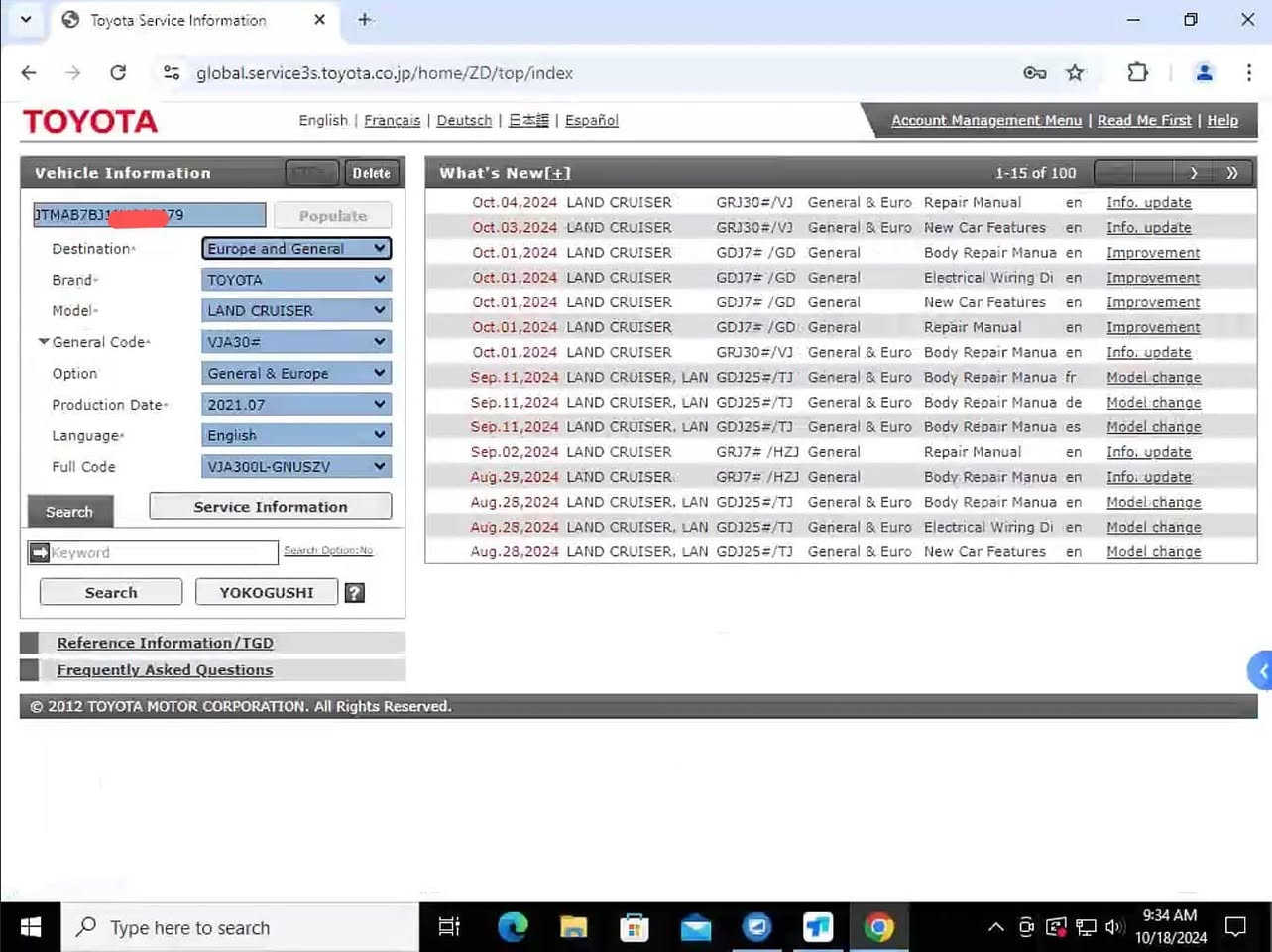Open the Frequently Asked Questions link
The image size is (1272, 952).
pos(165,669)
